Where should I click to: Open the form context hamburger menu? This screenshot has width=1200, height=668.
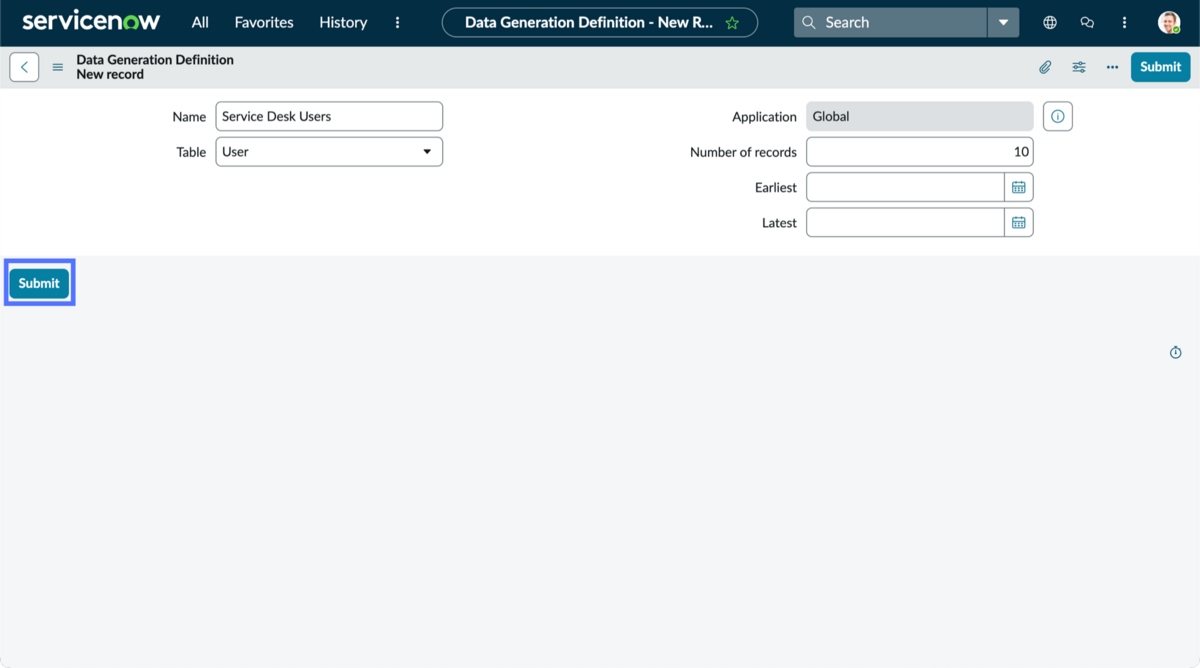[58, 67]
